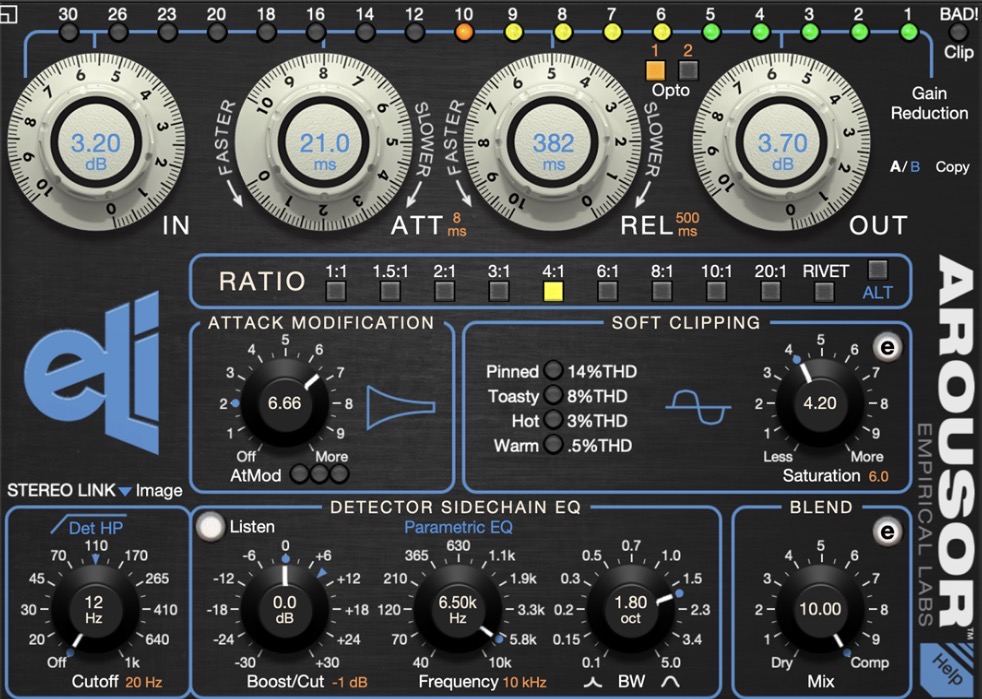This screenshot has height=699, width=982.
Task: Select the Warm .5%THD soft clipping setting
Action: point(555,446)
